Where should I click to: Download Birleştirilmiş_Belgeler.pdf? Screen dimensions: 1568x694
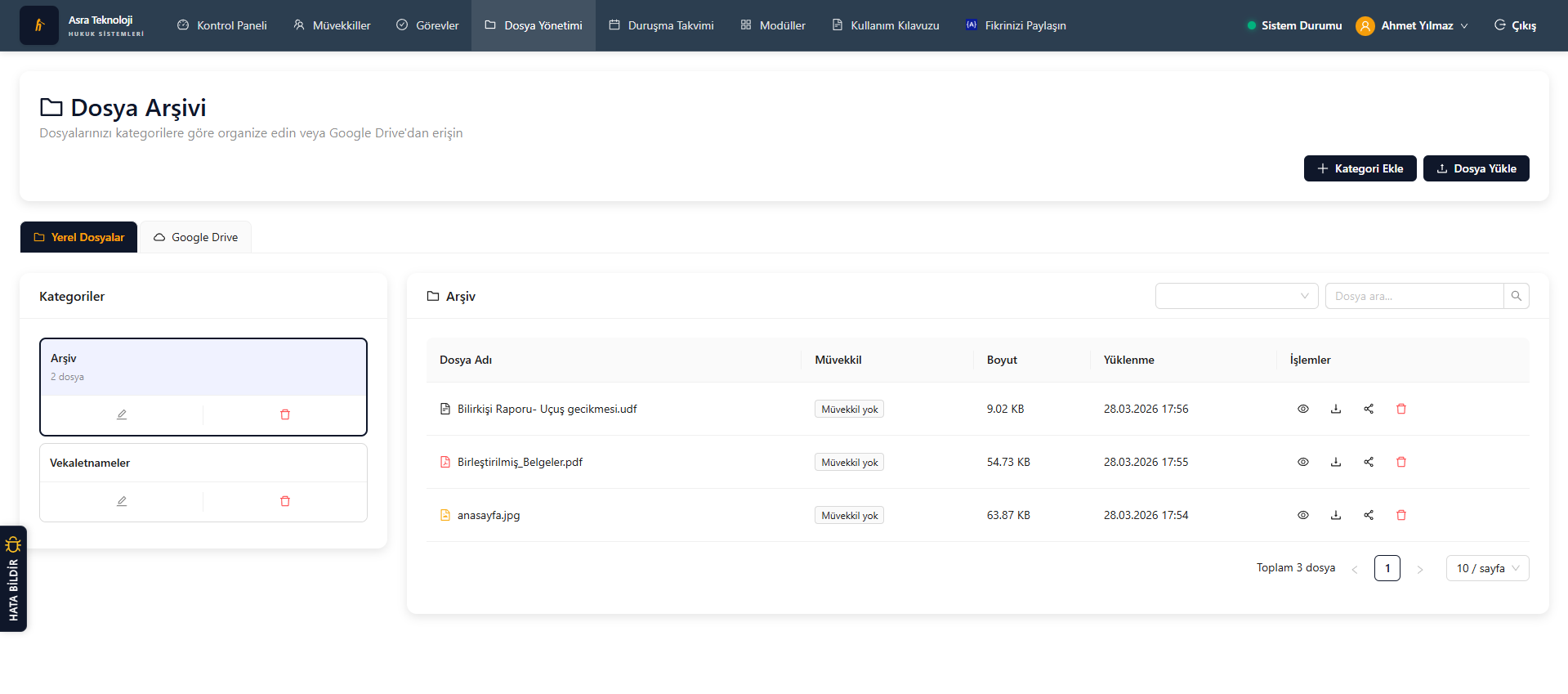pos(1336,462)
